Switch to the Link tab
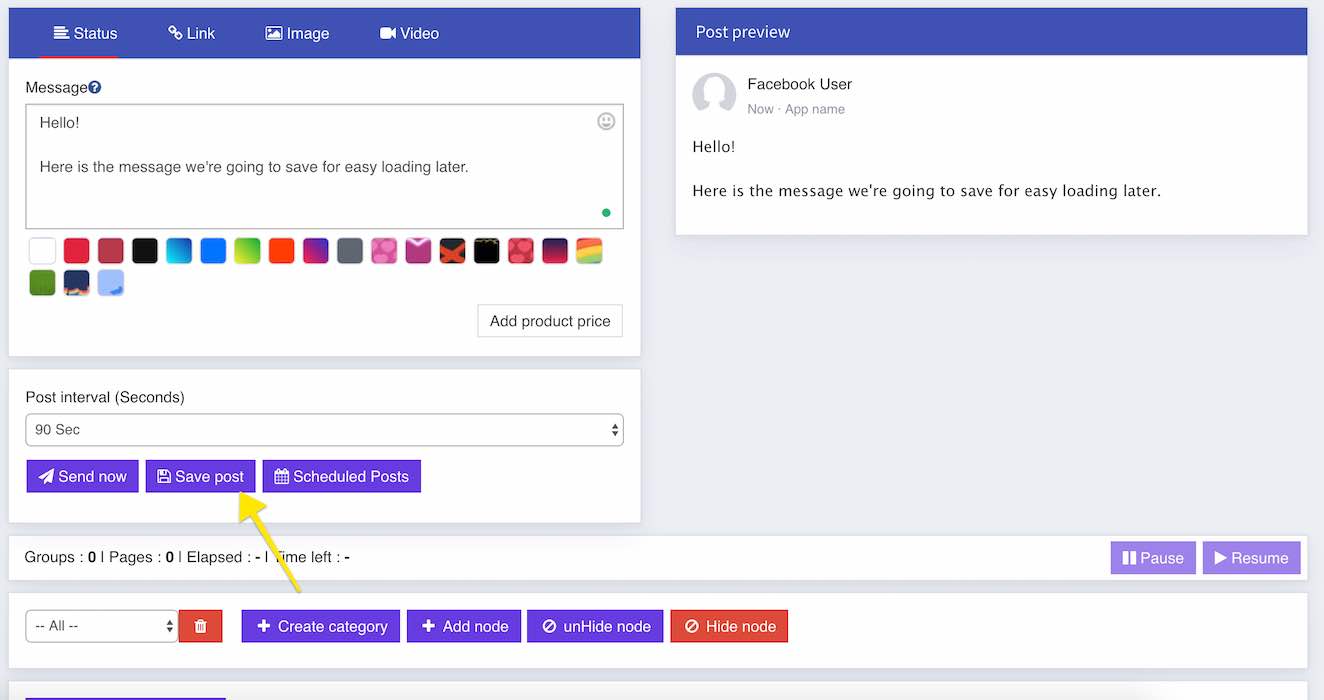Image resolution: width=1324 pixels, height=700 pixels. tap(191, 33)
